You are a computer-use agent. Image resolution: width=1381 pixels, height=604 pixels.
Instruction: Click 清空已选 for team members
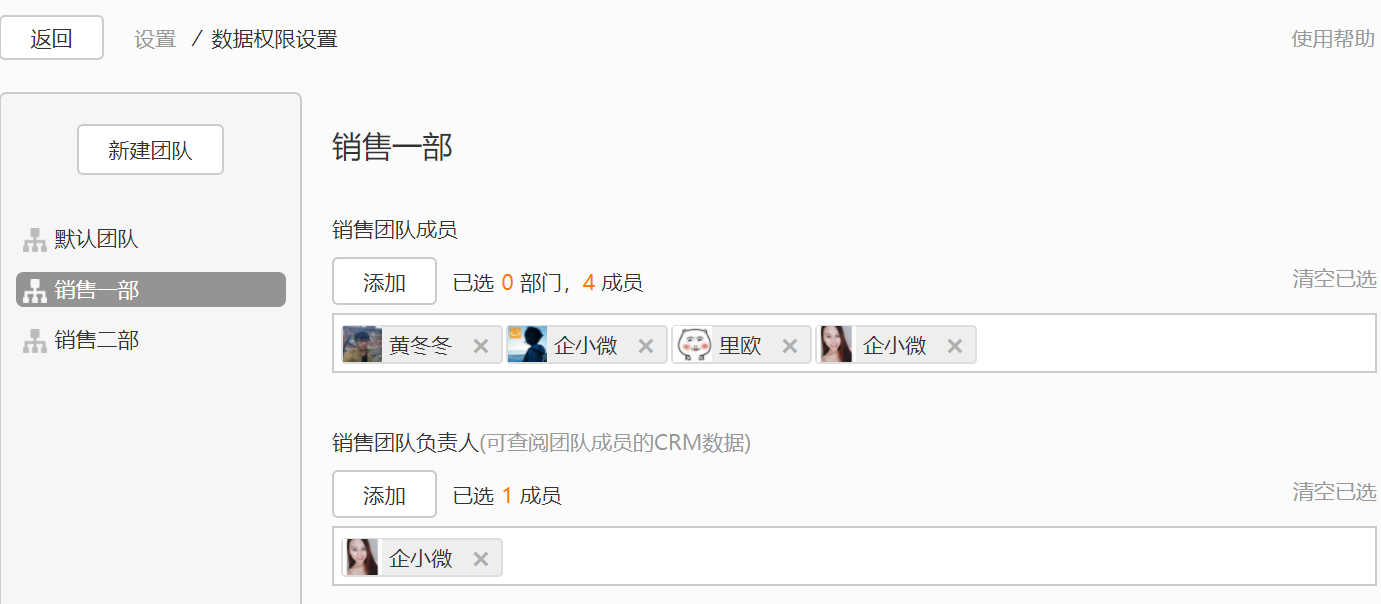point(1334,279)
